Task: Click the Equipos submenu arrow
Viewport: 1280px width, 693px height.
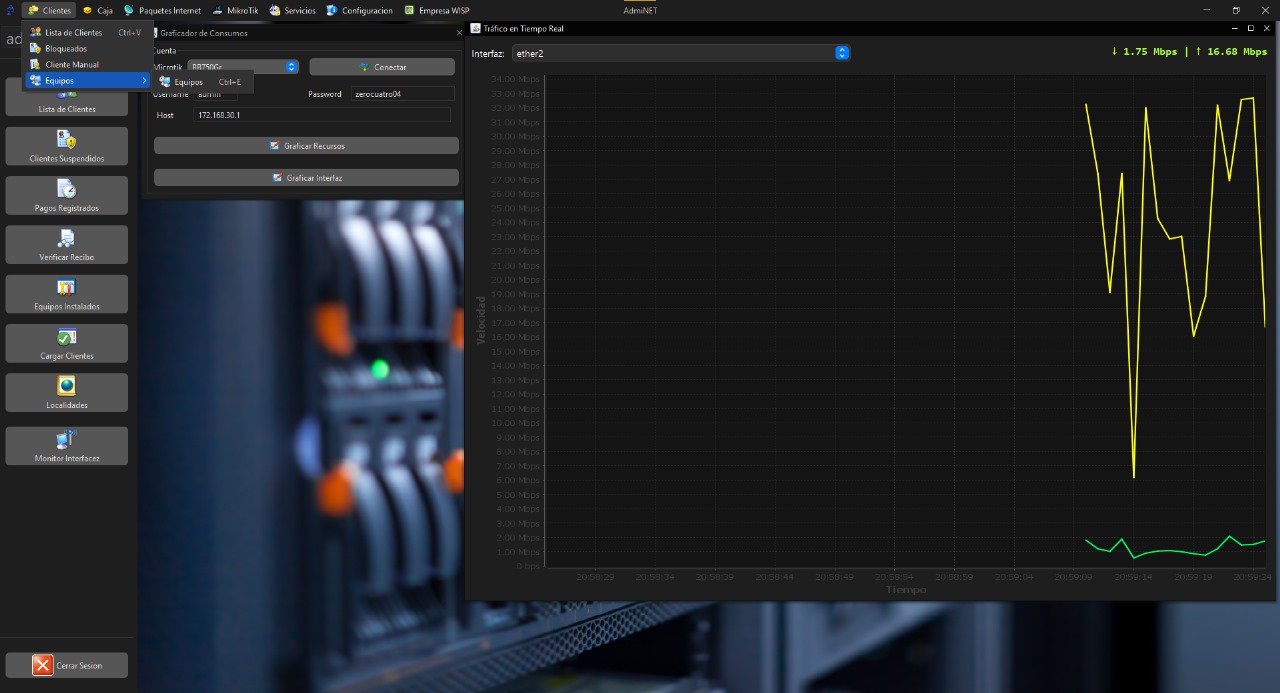Action: (x=144, y=80)
